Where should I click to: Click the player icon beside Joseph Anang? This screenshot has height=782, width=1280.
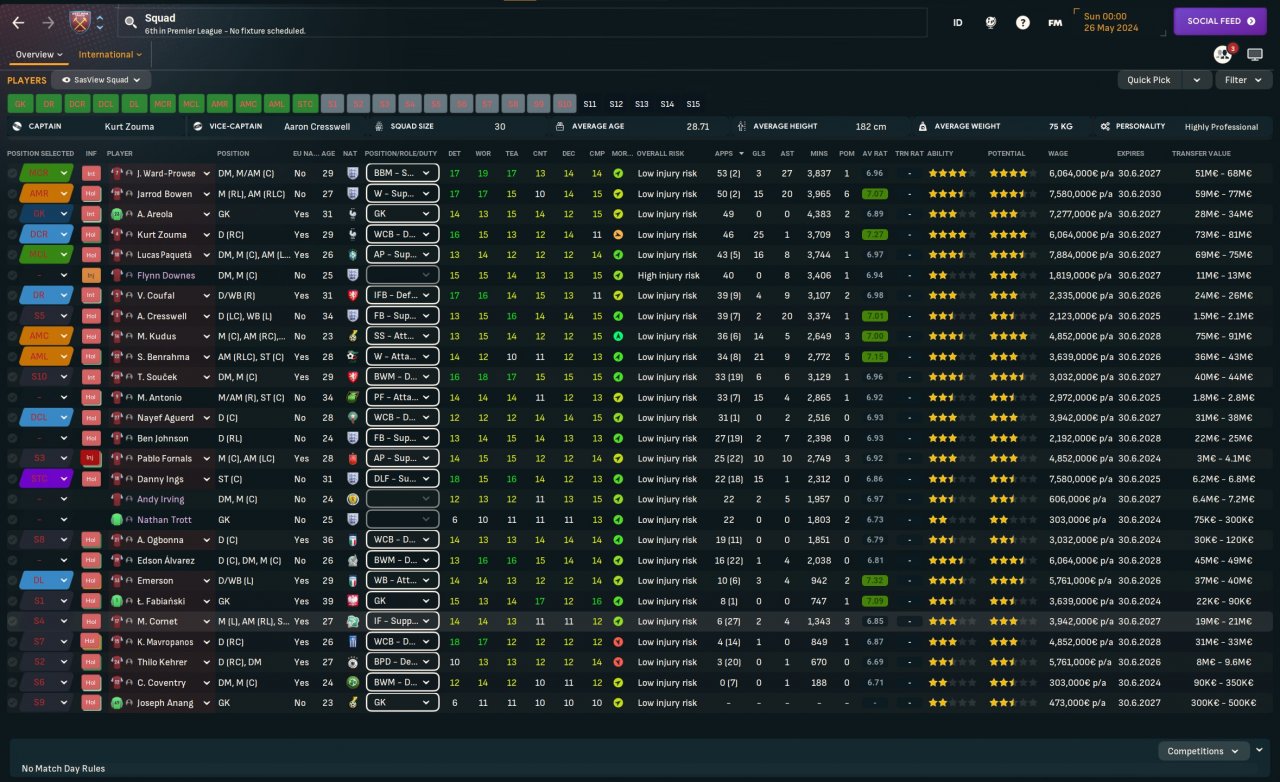(117, 703)
